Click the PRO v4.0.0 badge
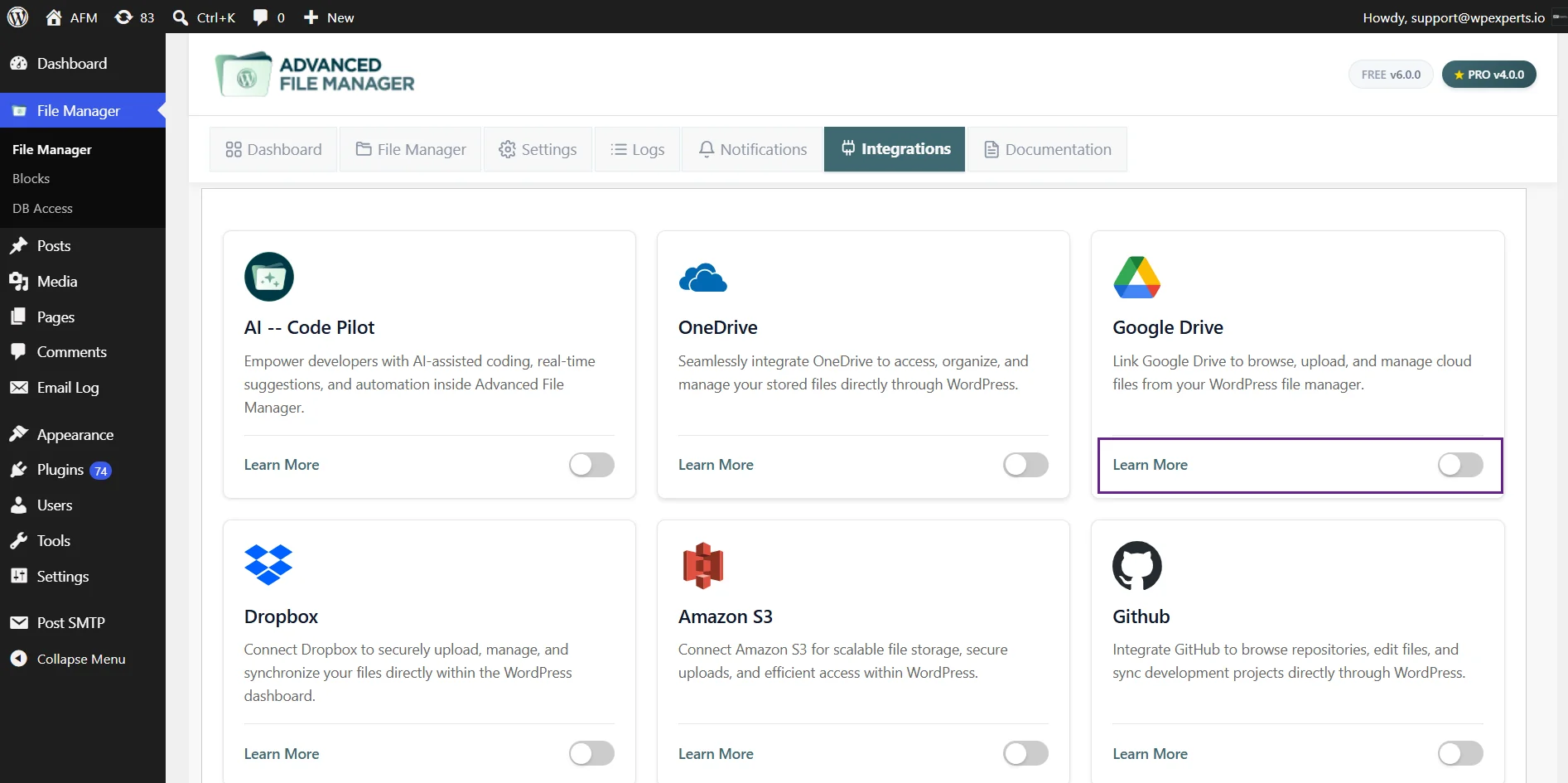The height and width of the screenshot is (783, 1568). [x=1489, y=75]
